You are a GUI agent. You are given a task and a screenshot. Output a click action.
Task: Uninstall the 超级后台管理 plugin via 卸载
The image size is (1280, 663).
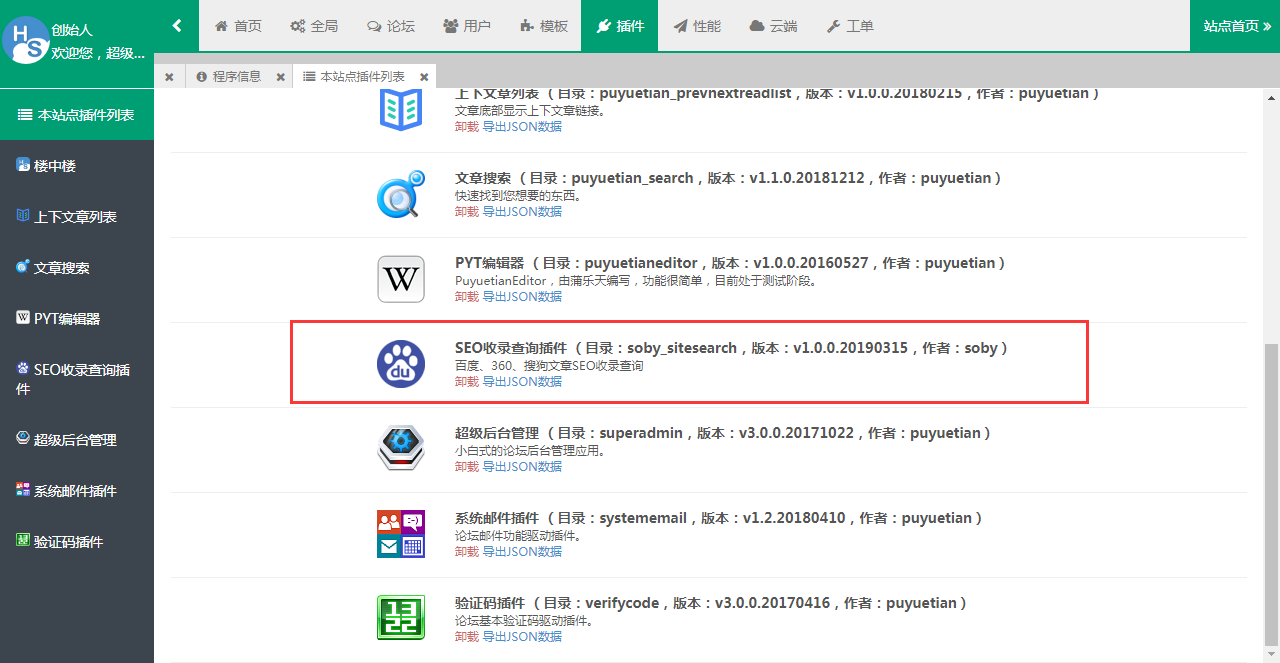466,467
